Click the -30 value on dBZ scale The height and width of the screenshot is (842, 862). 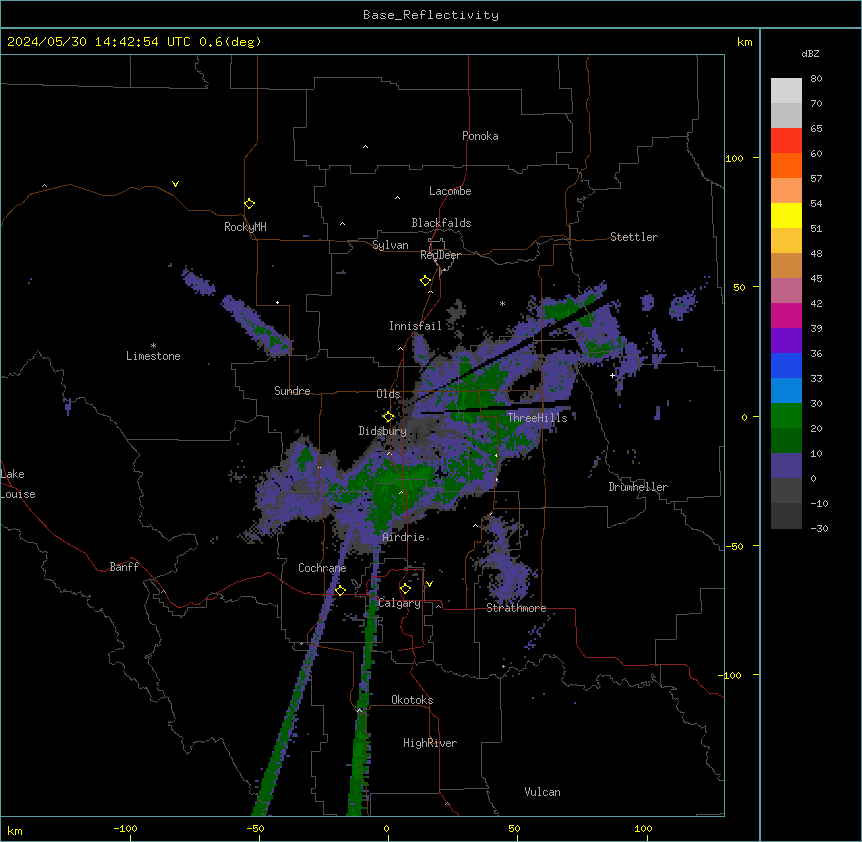click(819, 529)
